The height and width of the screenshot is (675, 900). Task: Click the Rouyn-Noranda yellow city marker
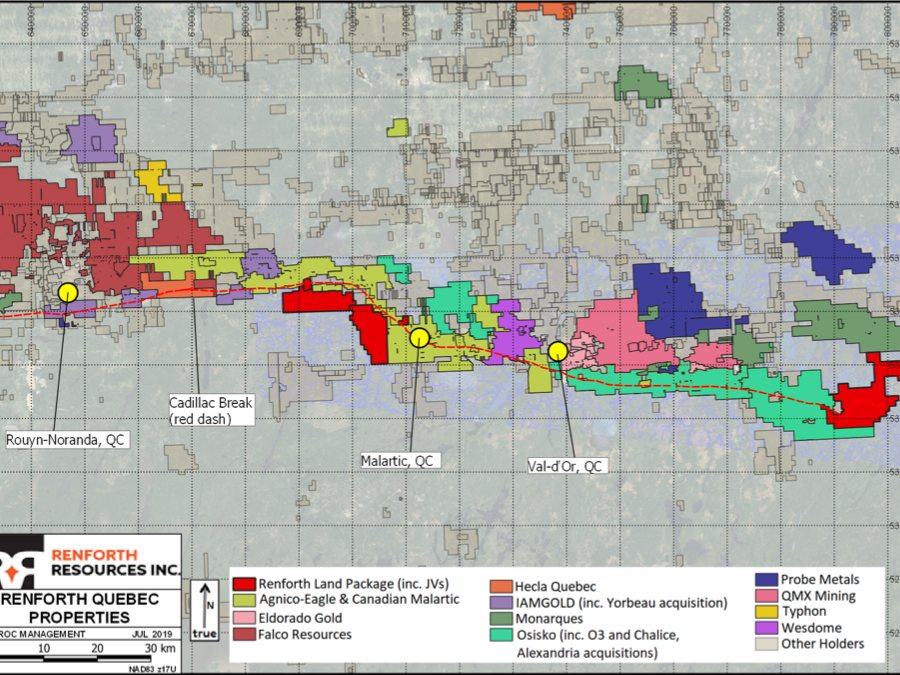click(68, 293)
